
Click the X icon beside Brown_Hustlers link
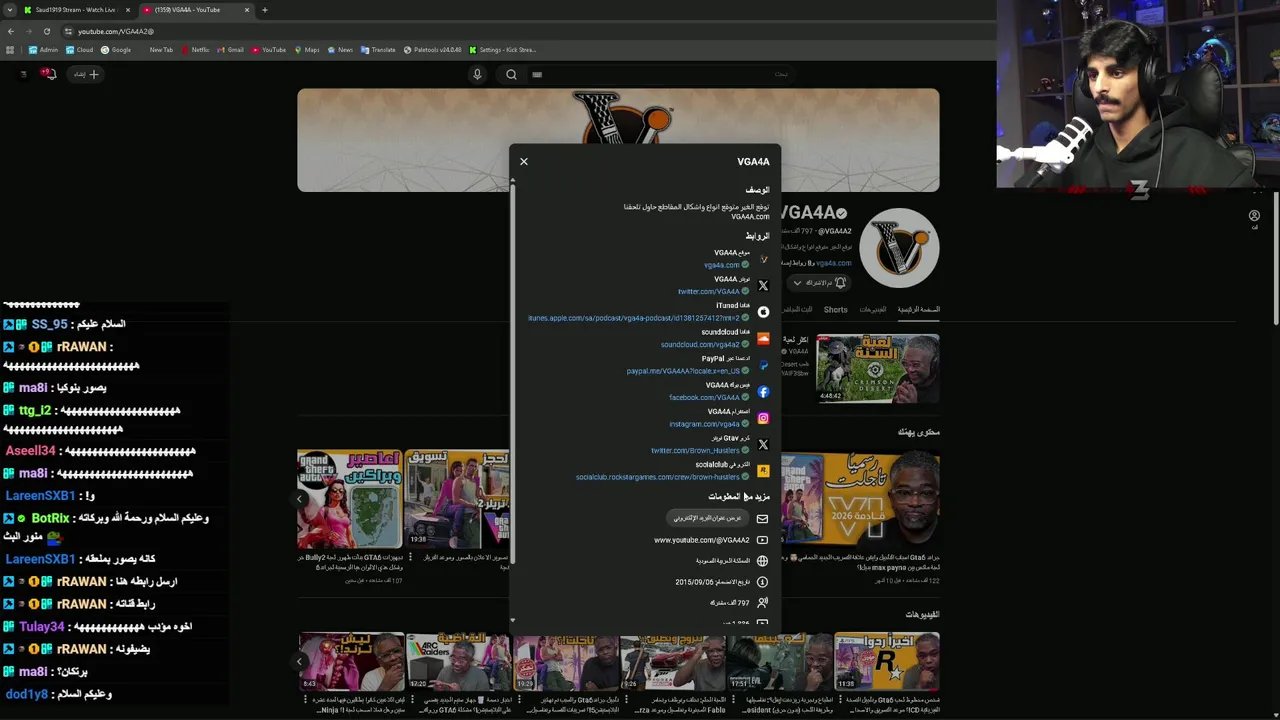point(763,445)
